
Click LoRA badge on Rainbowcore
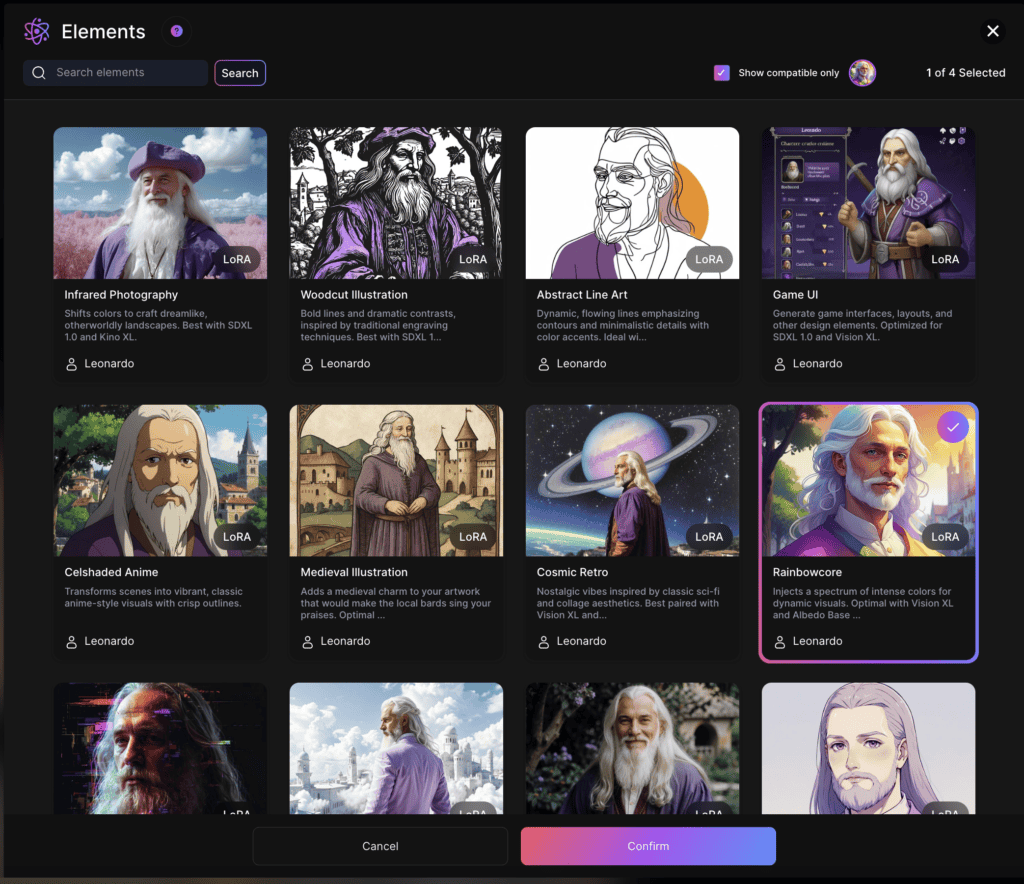tap(945, 537)
